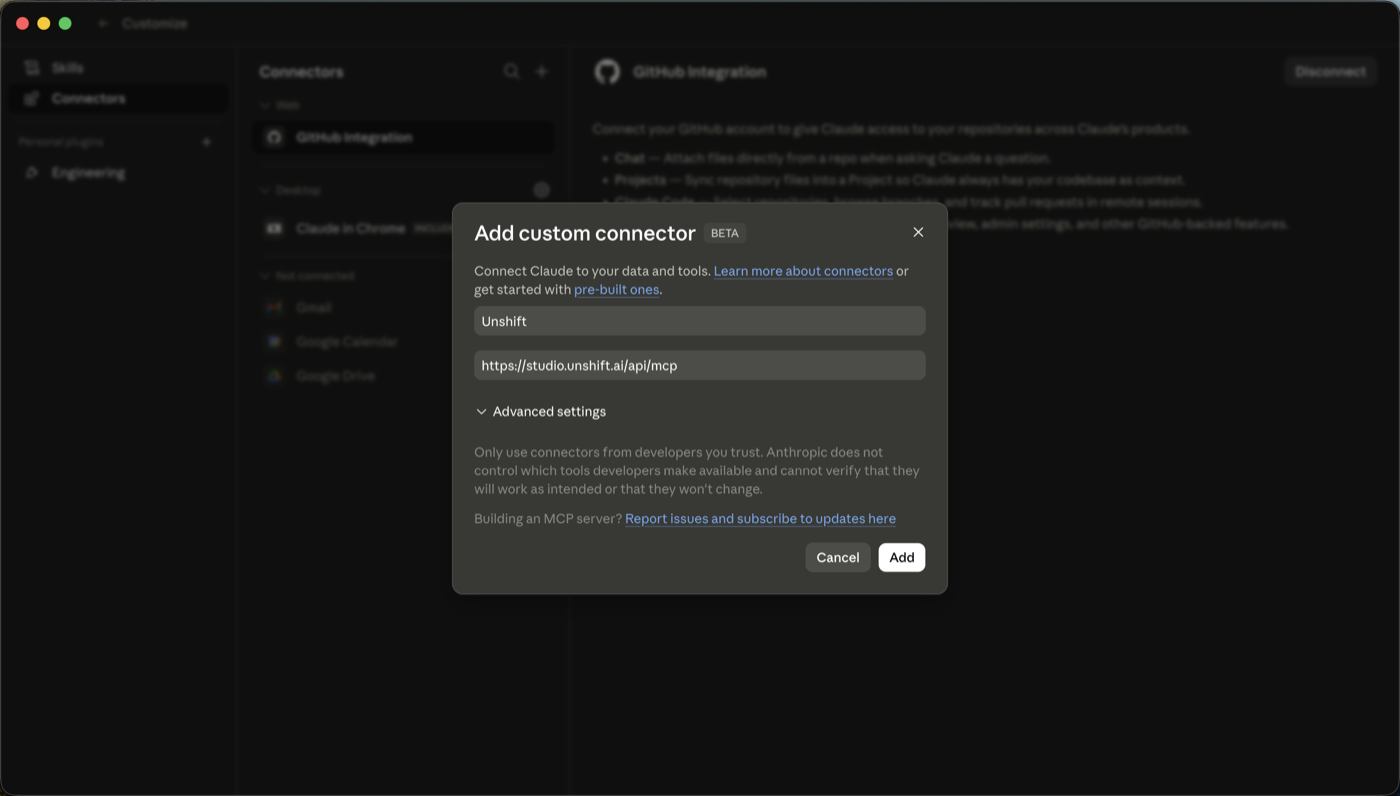Image resolution: width=1400 pixels, height=796 pixels.
Task: Click the GitHub logo in header
Action: [607, 72]
